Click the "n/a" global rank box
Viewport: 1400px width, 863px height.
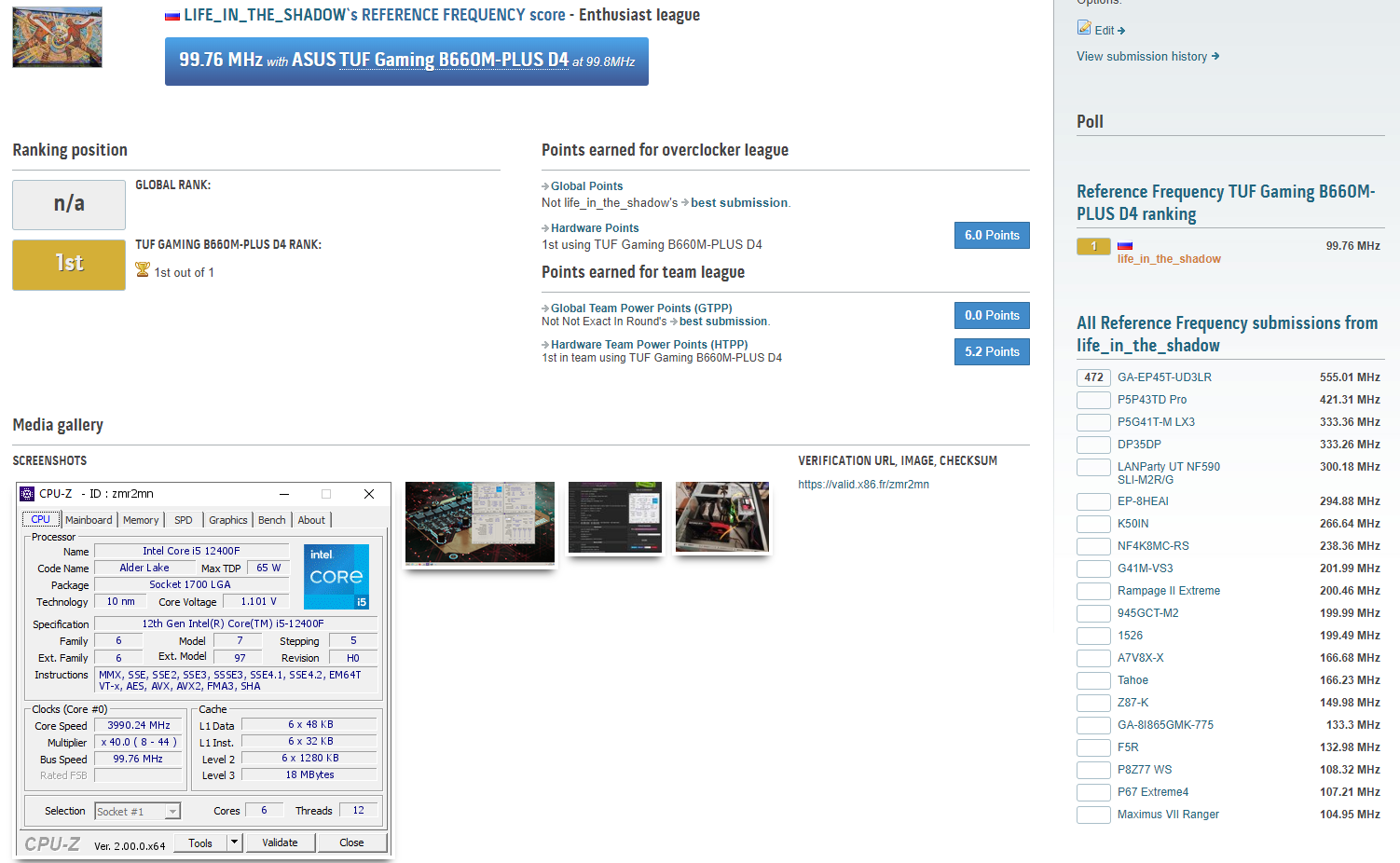(69, 205)
